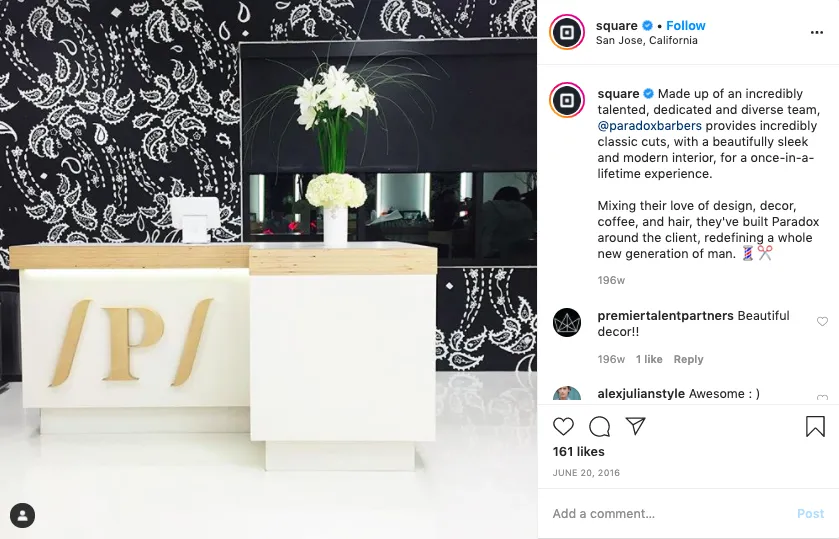Follow the square account
The image size is (839, 539).
685,26
